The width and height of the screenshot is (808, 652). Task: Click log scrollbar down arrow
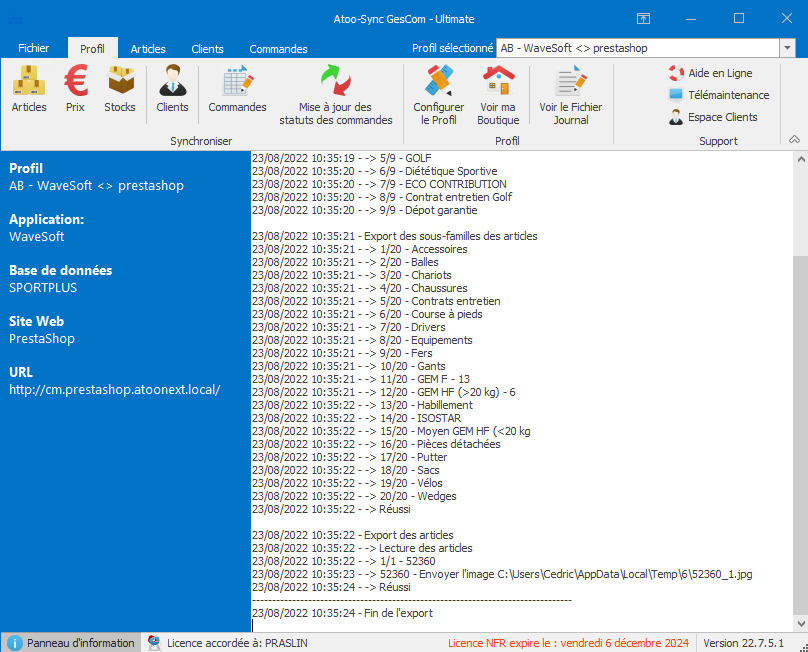(800, 623)
